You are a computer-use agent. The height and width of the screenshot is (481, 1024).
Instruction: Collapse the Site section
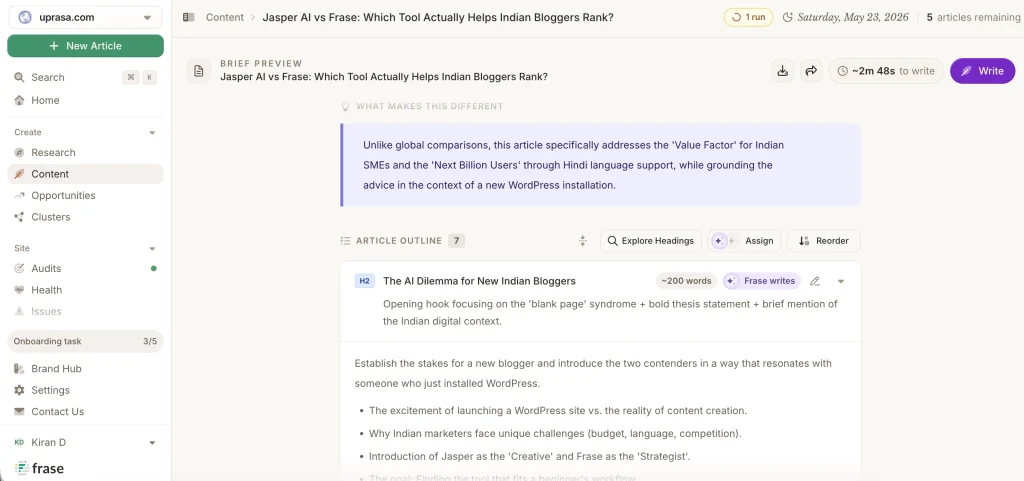(152, 249)
